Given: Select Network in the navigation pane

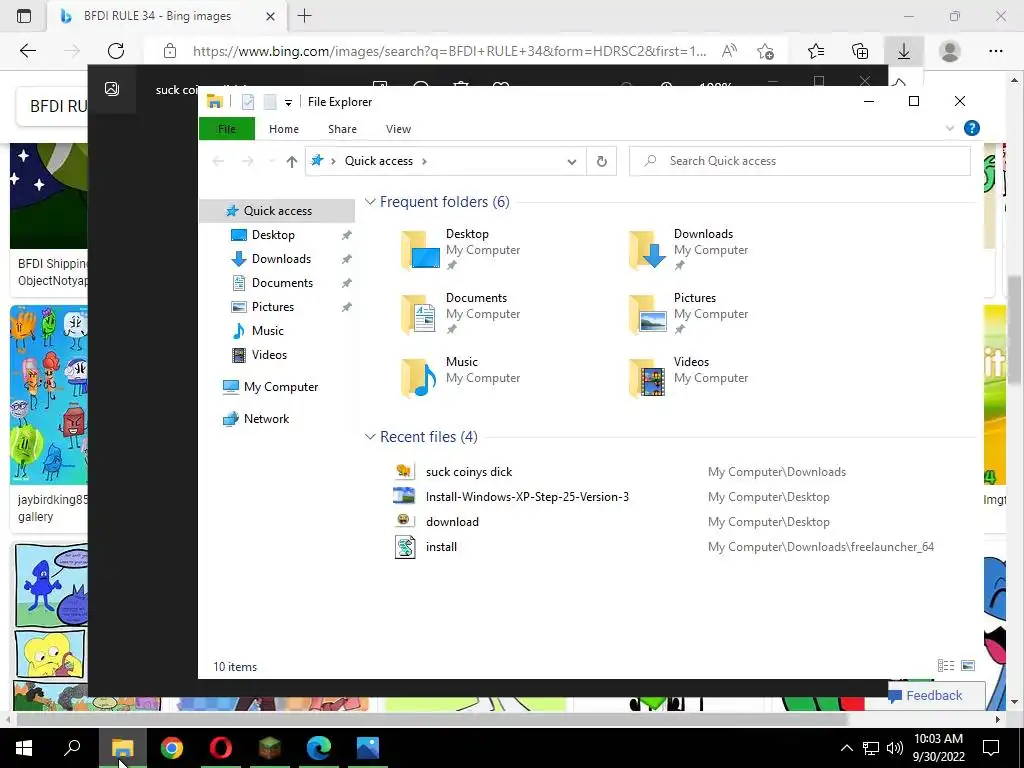Looking at the screenshot, I should click(x=266, y=419).
